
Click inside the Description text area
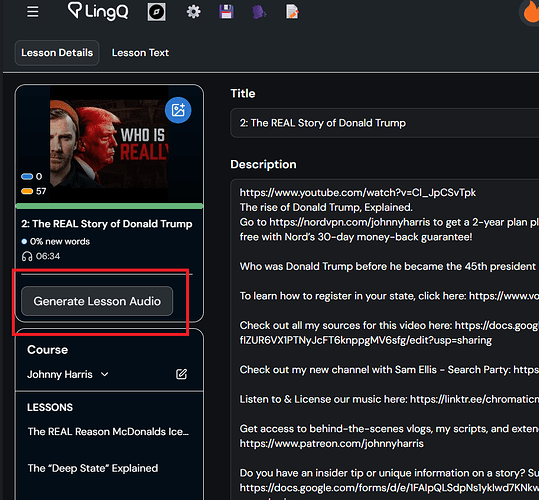click(x=384, y=340)
